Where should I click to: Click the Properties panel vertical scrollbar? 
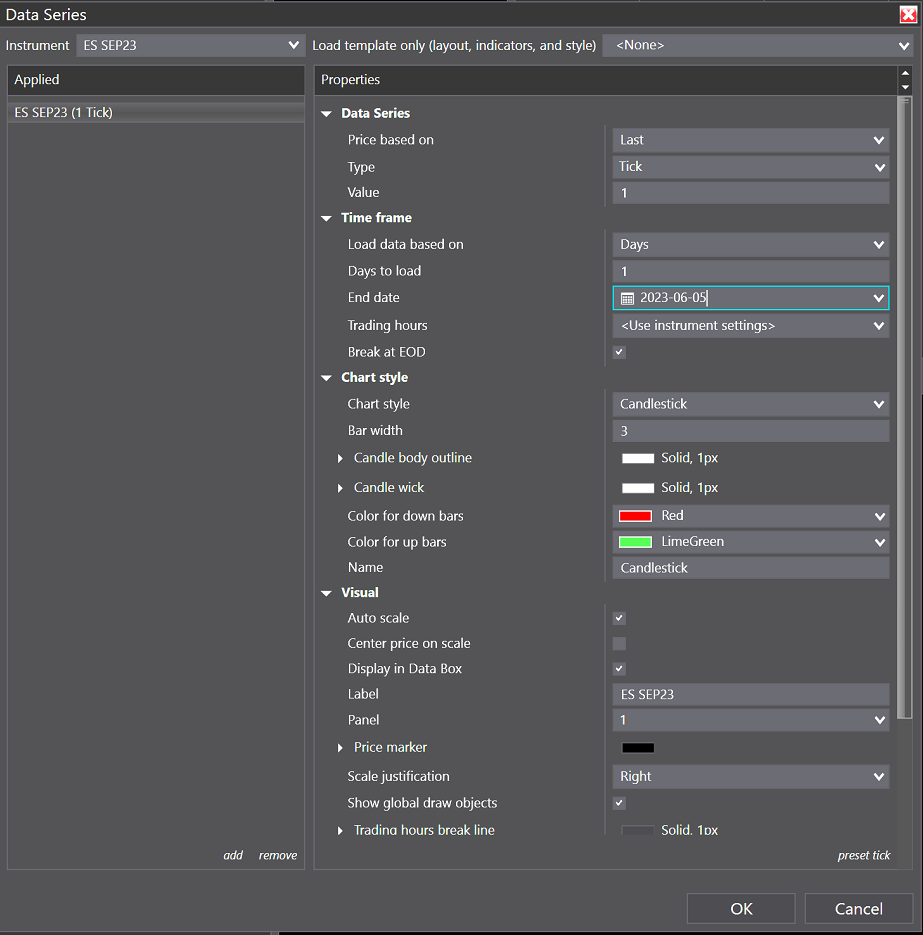tap(905, 408)
